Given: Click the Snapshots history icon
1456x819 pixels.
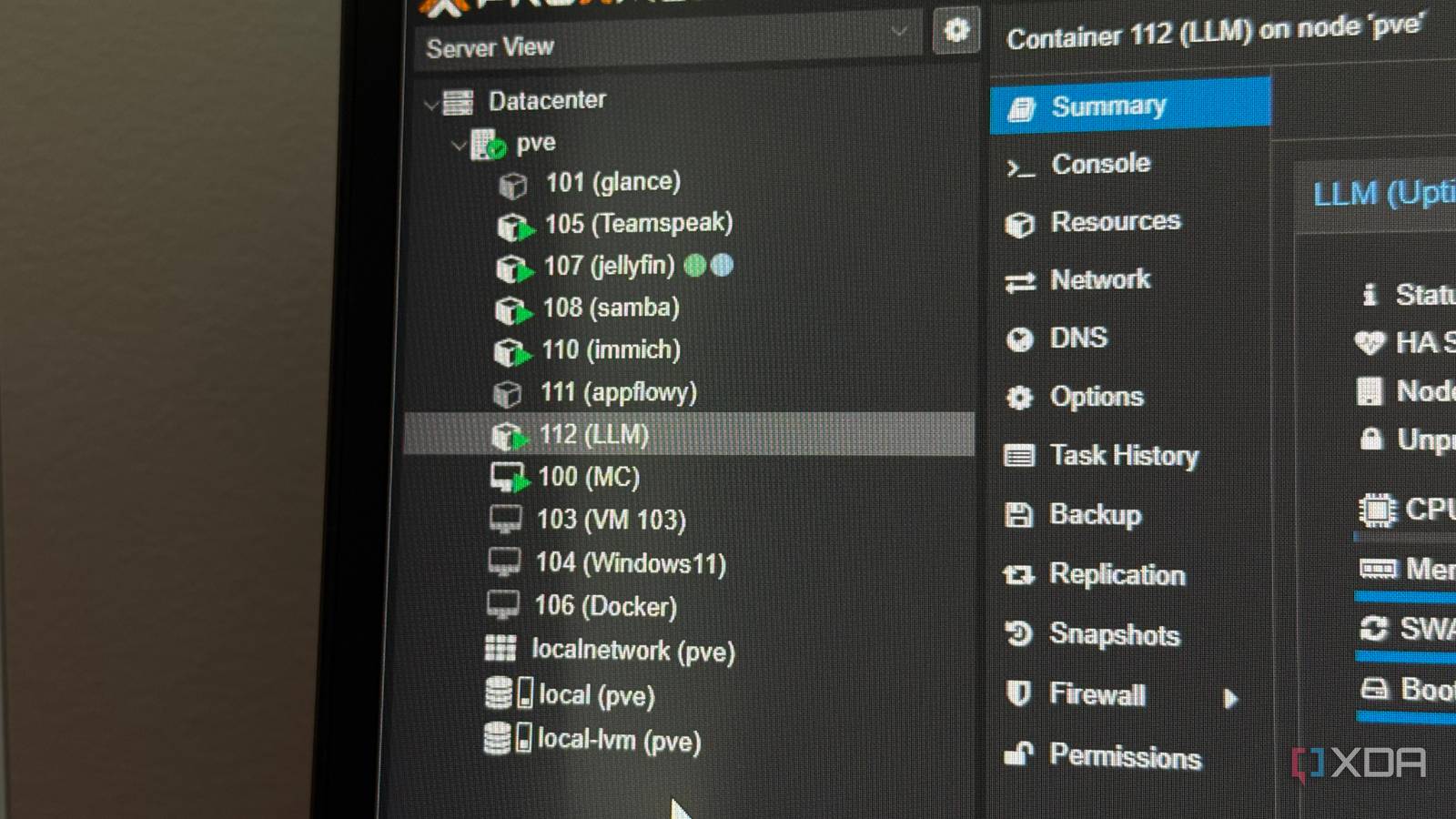Looking at the screenshot, I should (x=1018, y=633).
